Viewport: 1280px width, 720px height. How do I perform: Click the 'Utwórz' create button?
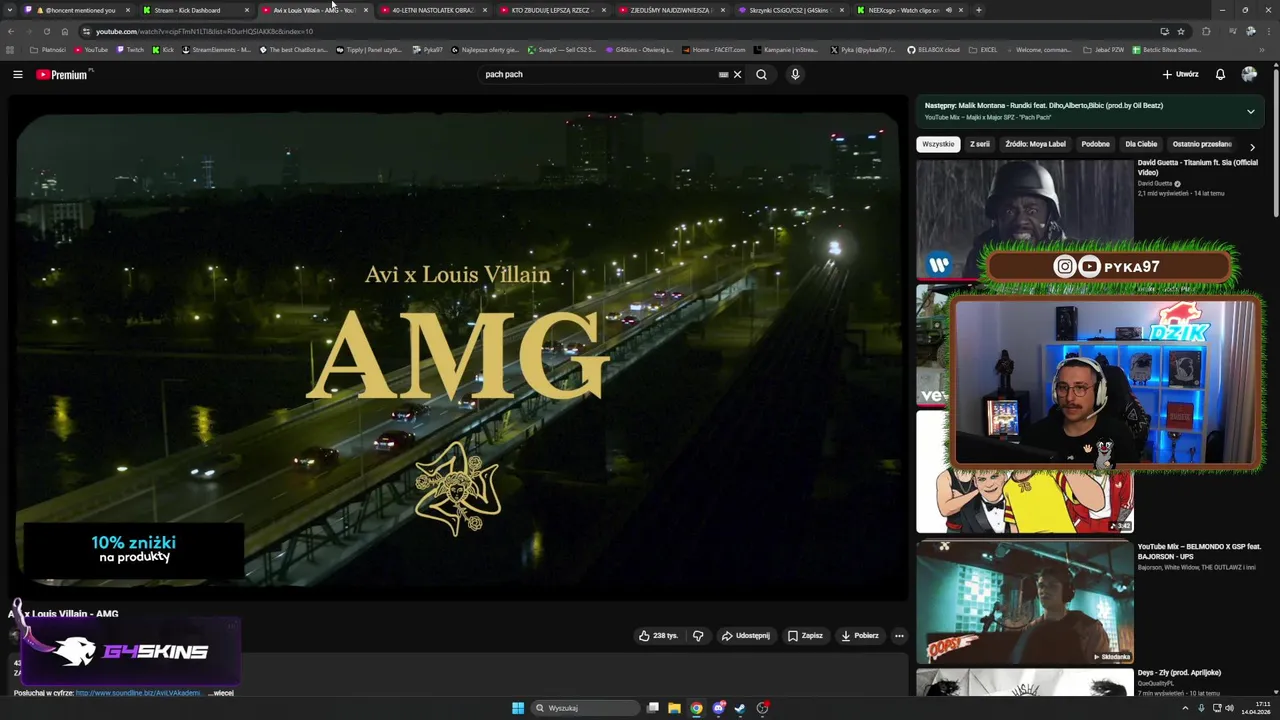[x=1180, y=74]
